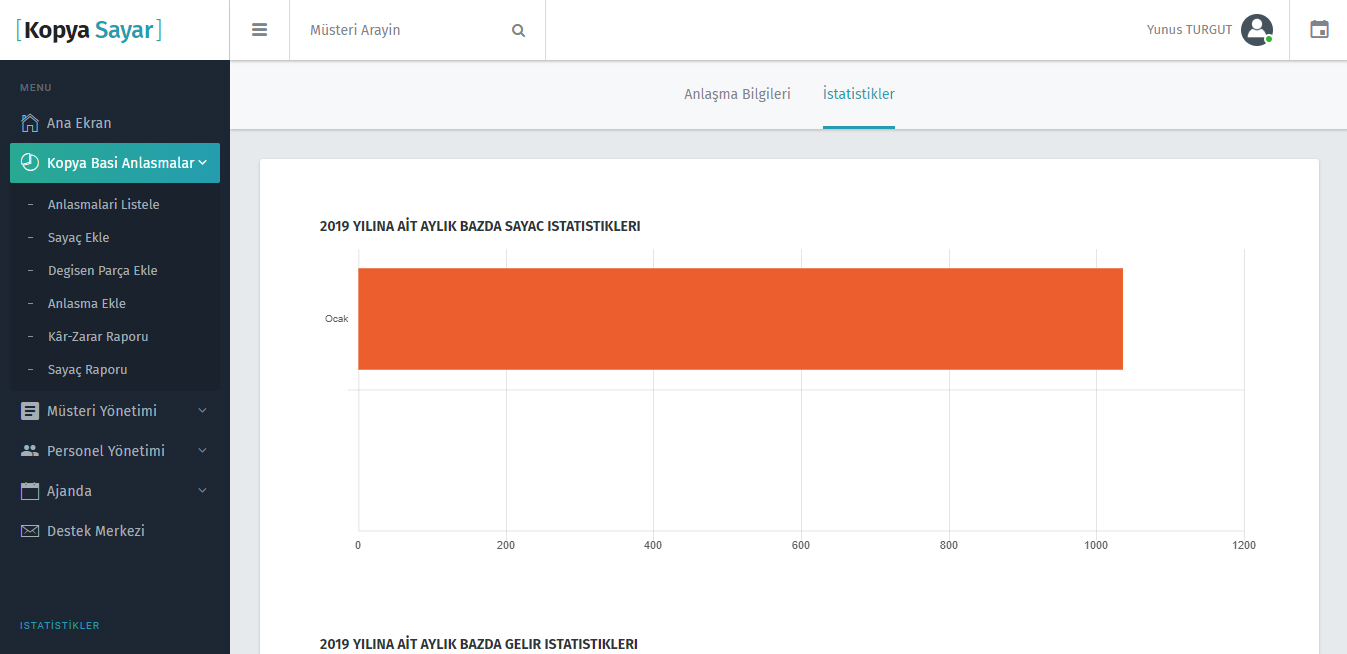Open the Sayaç Ekle page
This screenshot has width=1347, height=654.
click(x=78, y=237)
